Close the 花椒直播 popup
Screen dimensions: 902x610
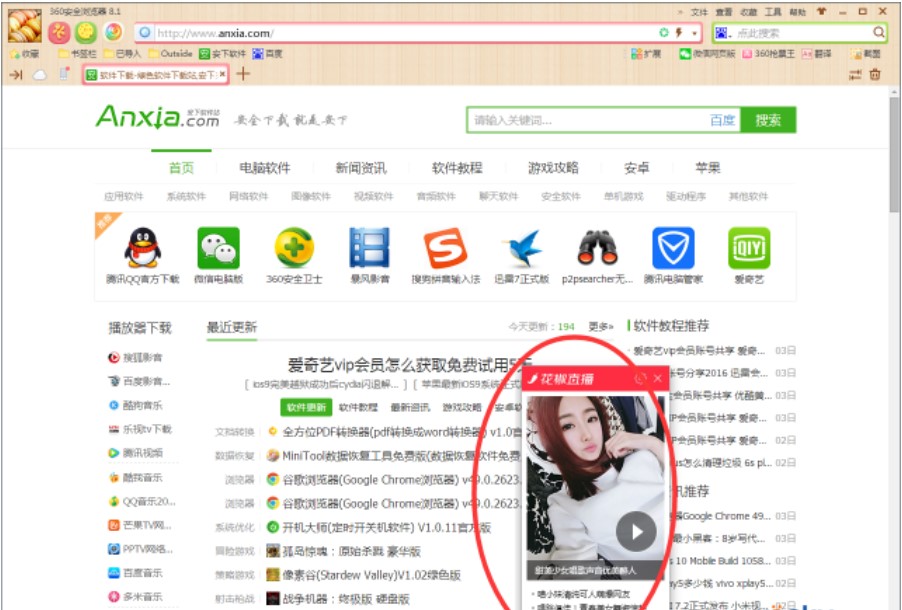pos(658,378)
